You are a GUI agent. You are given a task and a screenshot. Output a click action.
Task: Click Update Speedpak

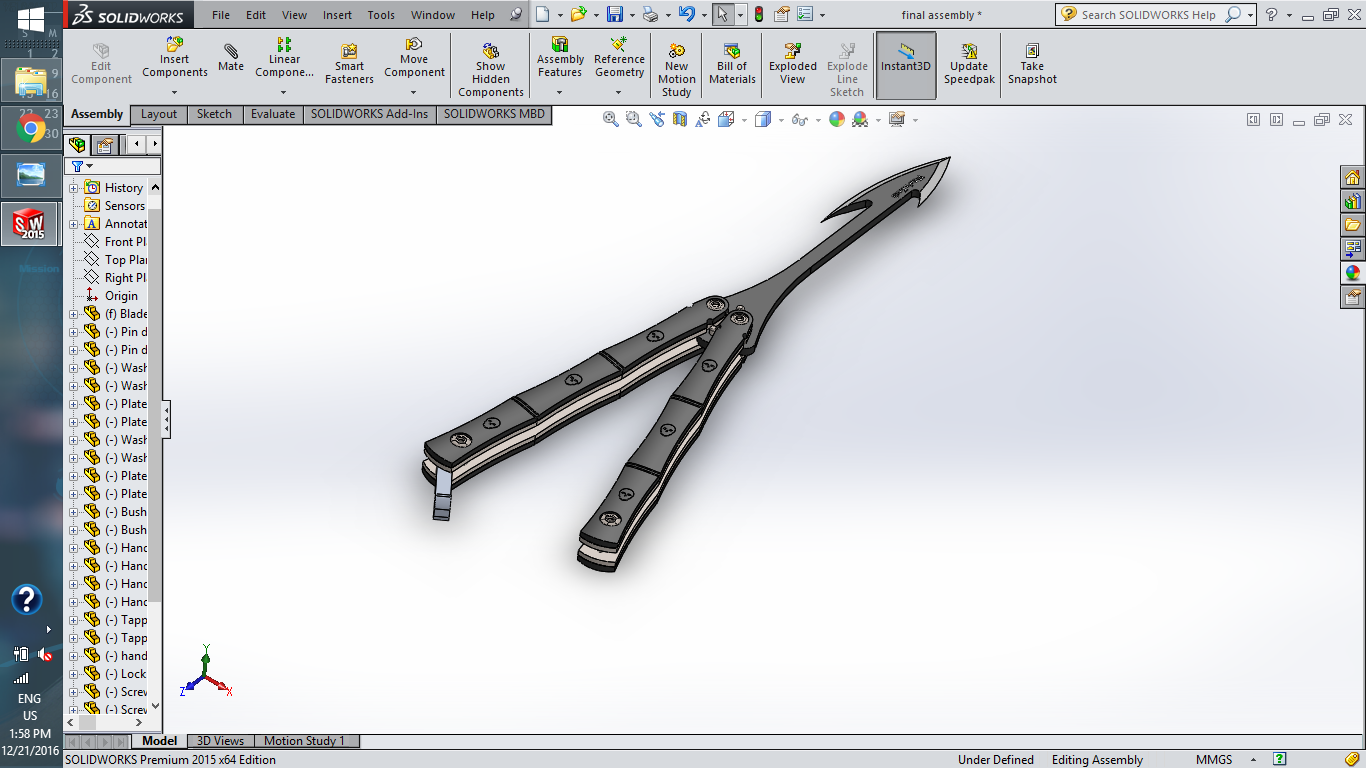pos(968,60)
